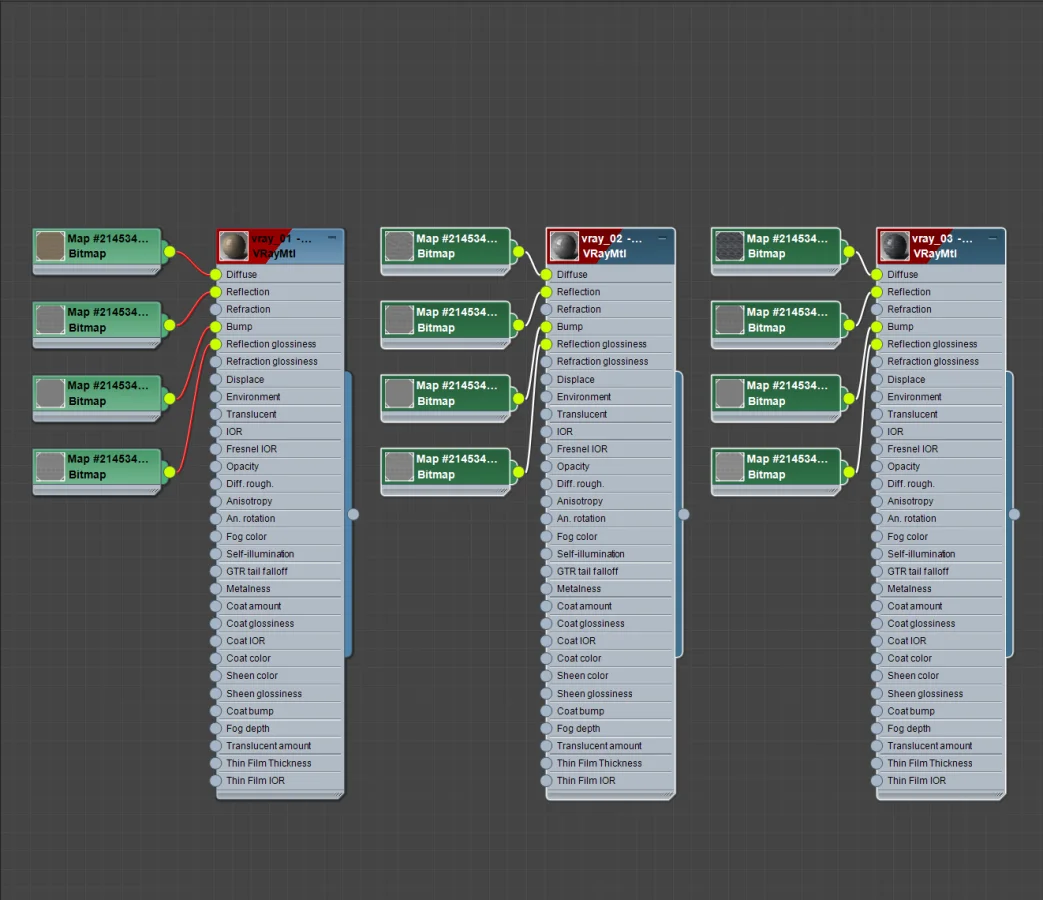This screenshot has width=1043, height=900.
Task: Click vray_01 Diffuse input socket
Action: coord(216,274)
